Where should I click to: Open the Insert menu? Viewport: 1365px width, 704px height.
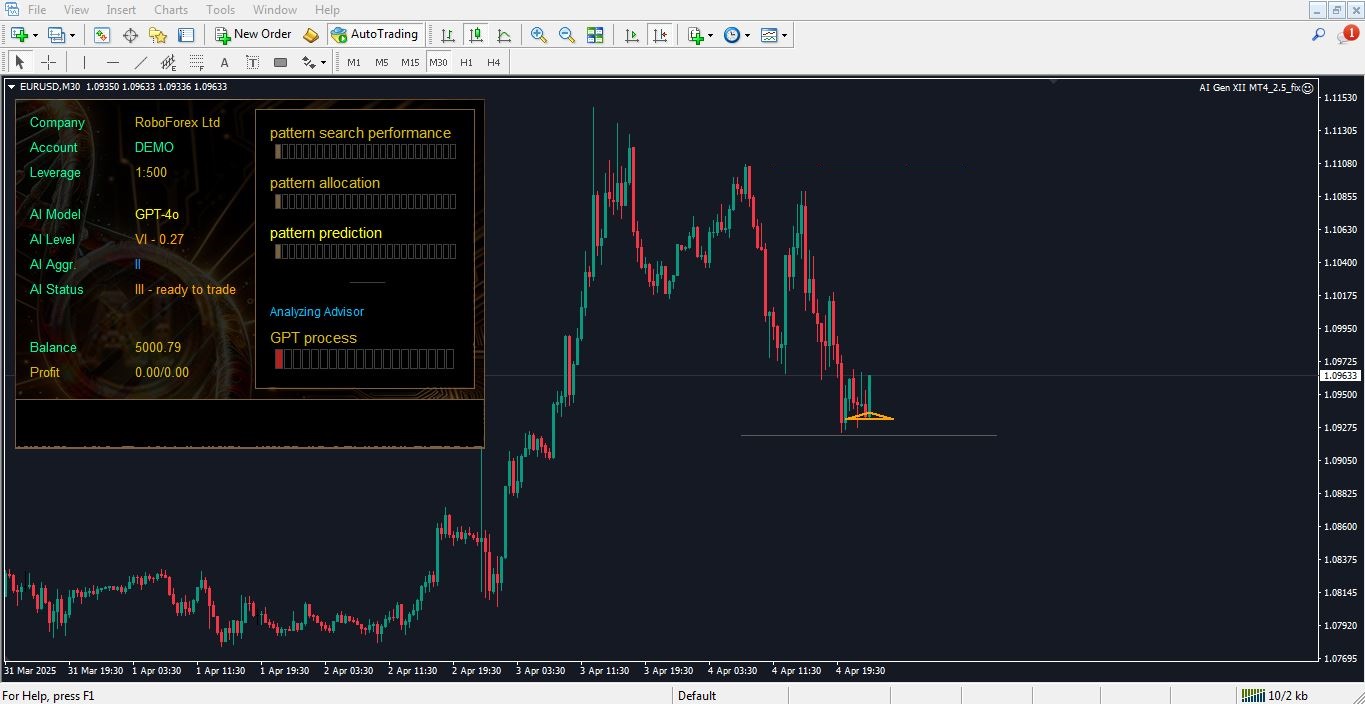pos(121,10)
